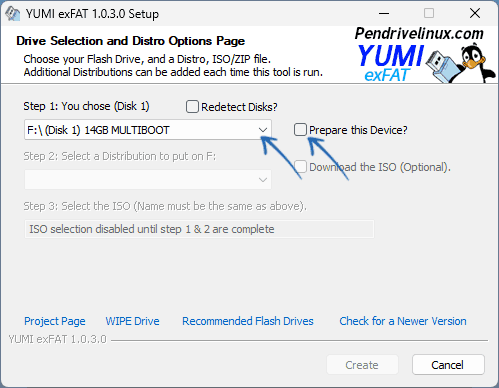This screenshot has width=499, height=388.
Task: Click the Pendrivelinux.com banner text
Action: [419, 34]
